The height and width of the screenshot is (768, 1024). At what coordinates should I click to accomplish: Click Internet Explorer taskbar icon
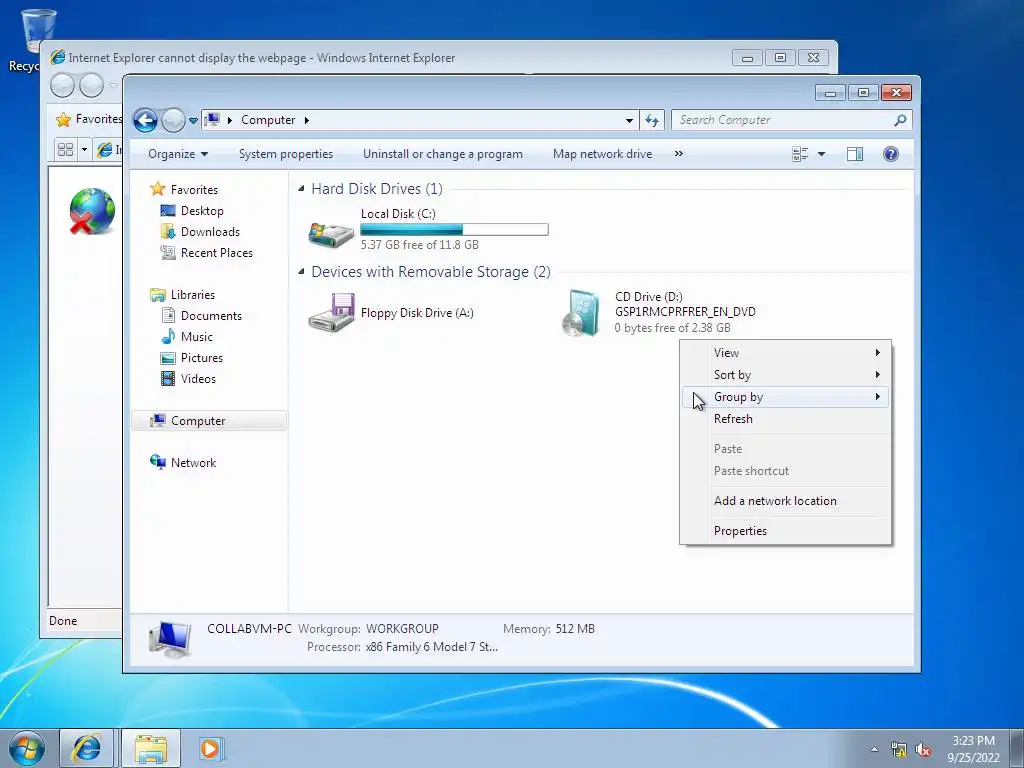click(x=86, y=748)
